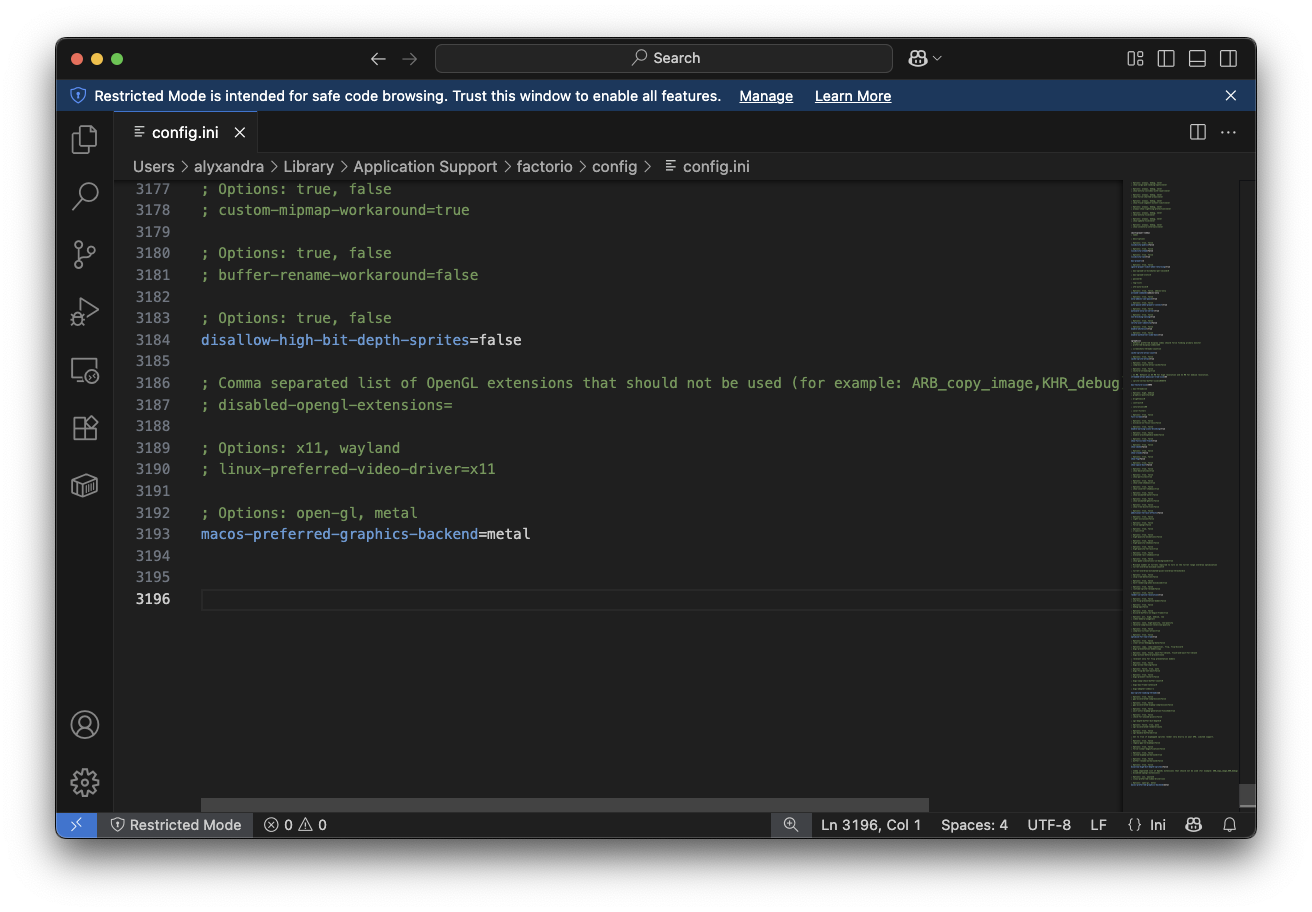The image size is (1312, 912).
Task: Expand the config folder breadcrumb
Action: pyautogui.click(x=614, y=167)
